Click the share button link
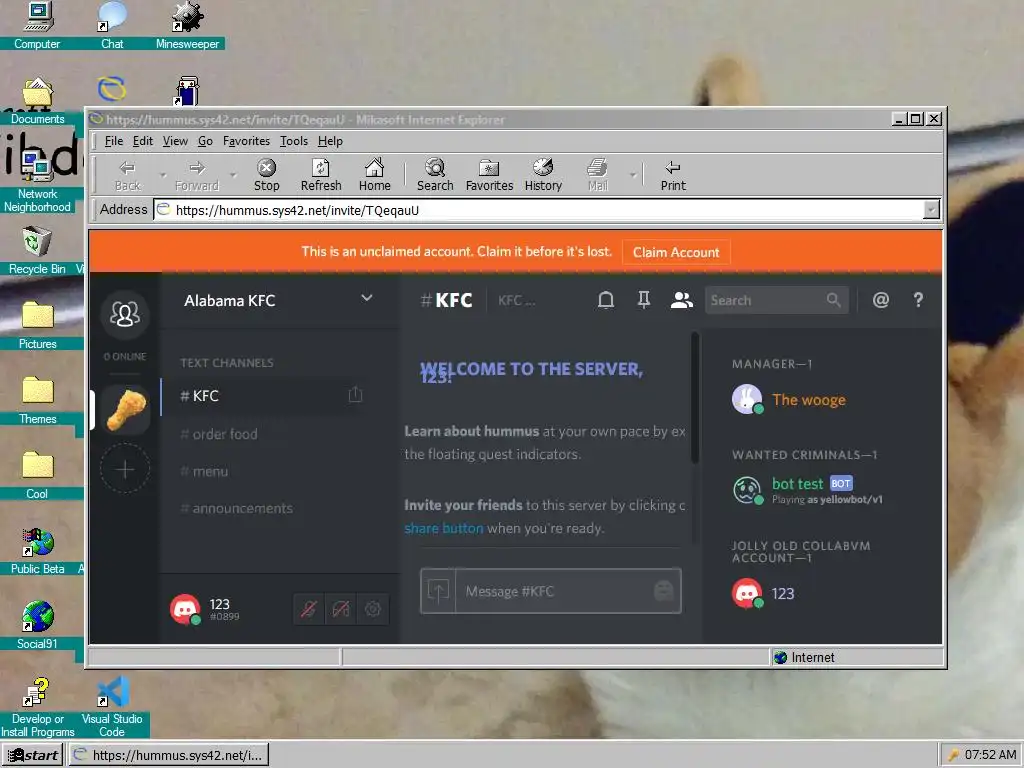This screenshot has height=768, width=1024. point(443,528)
